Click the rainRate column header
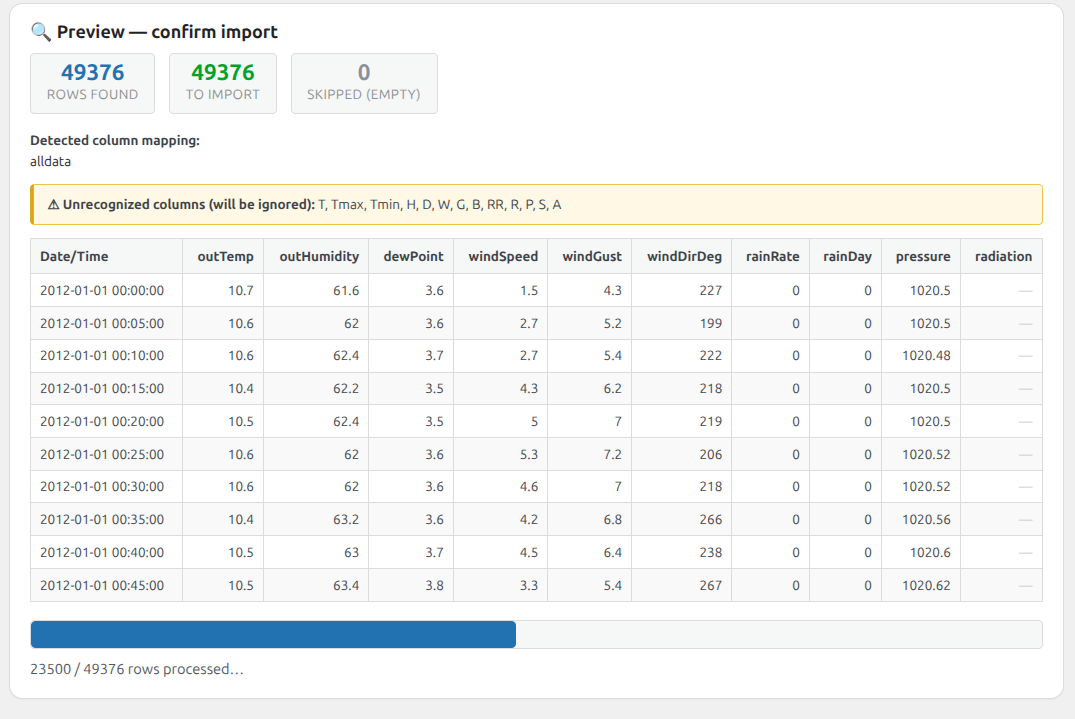The width and height of the screenshot is (1075, 719). pos(773,256)
